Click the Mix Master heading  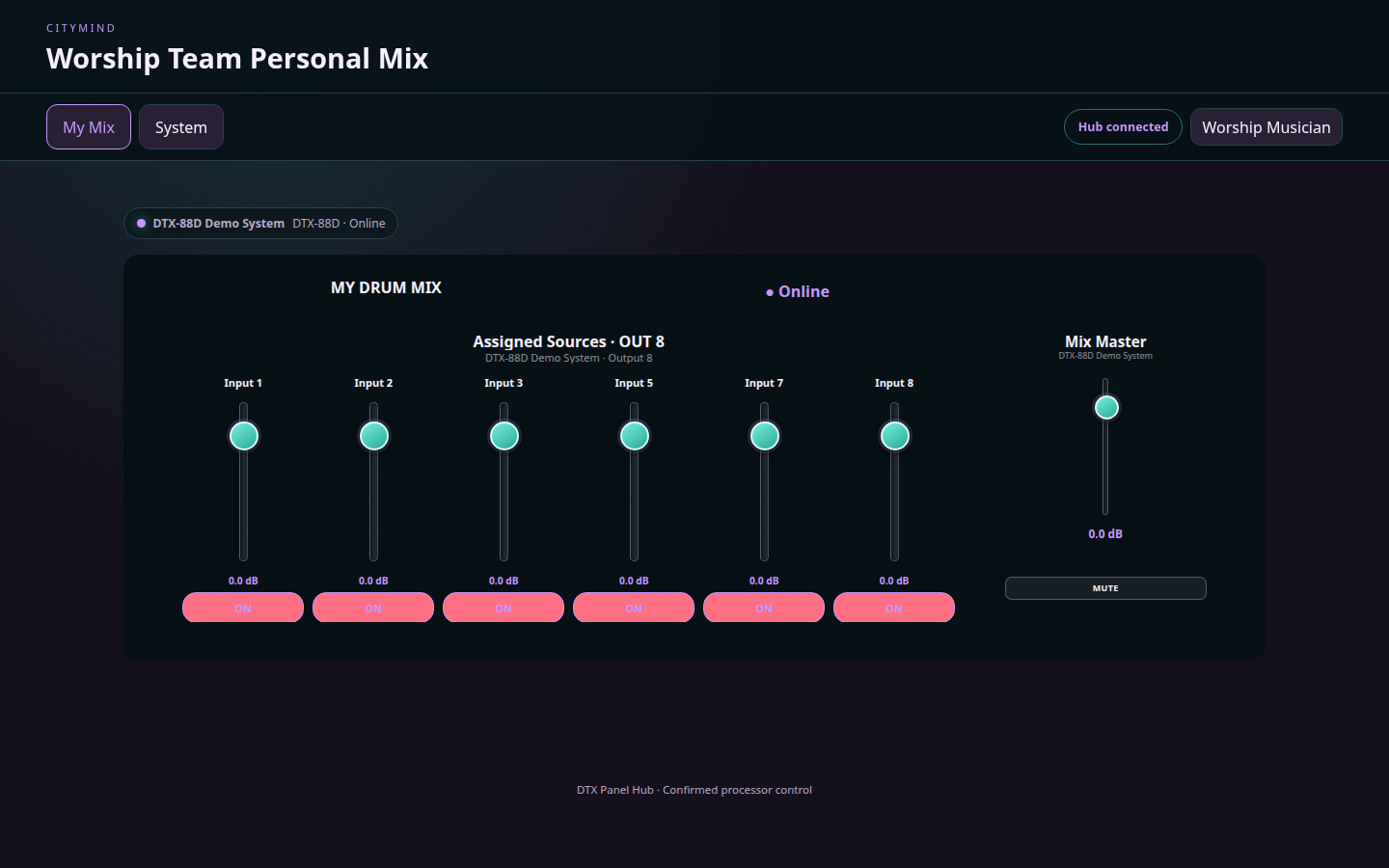click(1105, 341)
